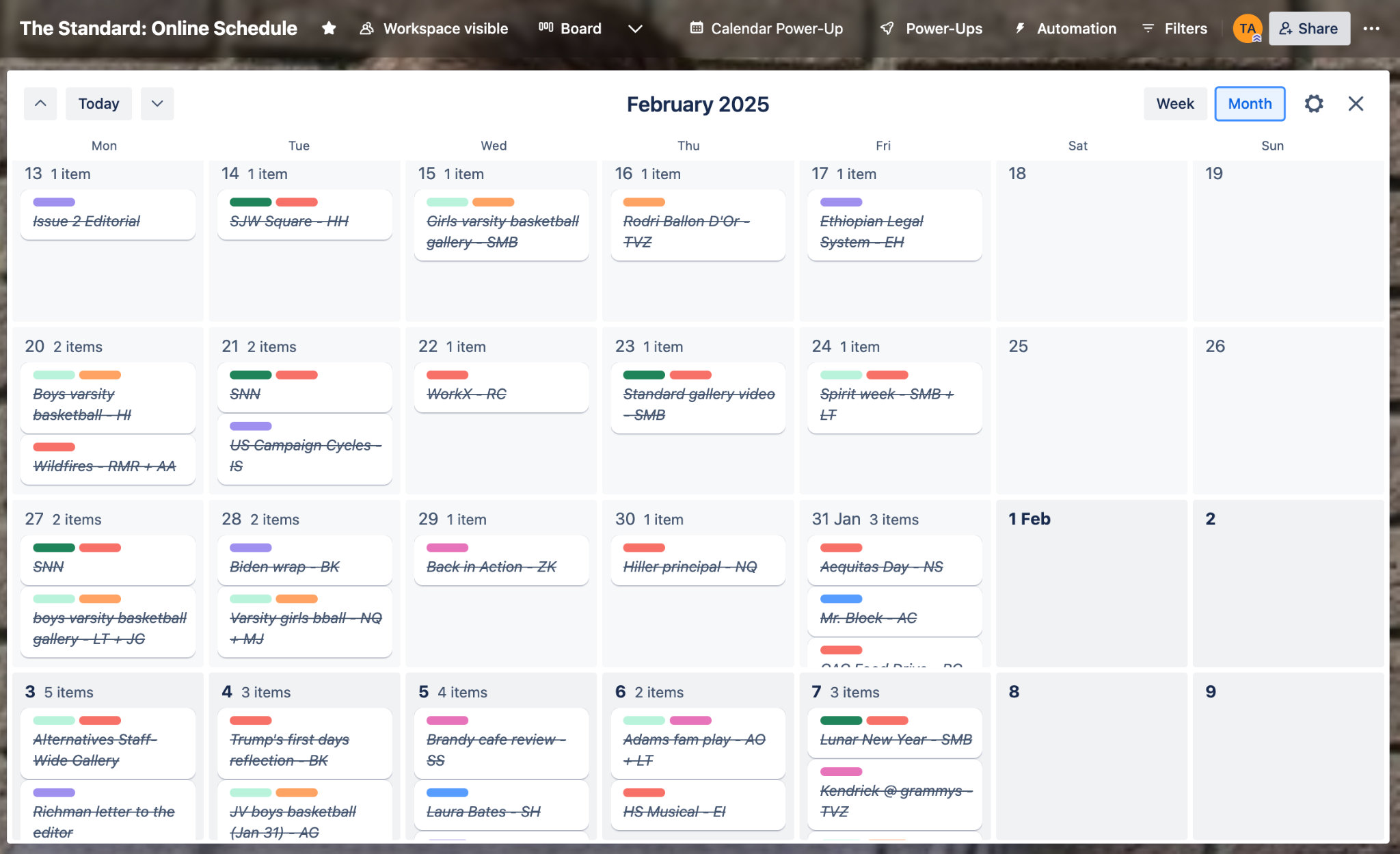1400x854 pixels.
Task: Open the three-dots board menu
Action: (x=1371, y=28)
